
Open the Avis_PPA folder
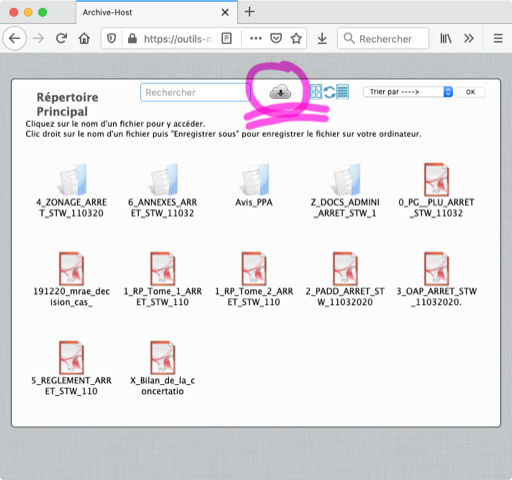(254, 185)
